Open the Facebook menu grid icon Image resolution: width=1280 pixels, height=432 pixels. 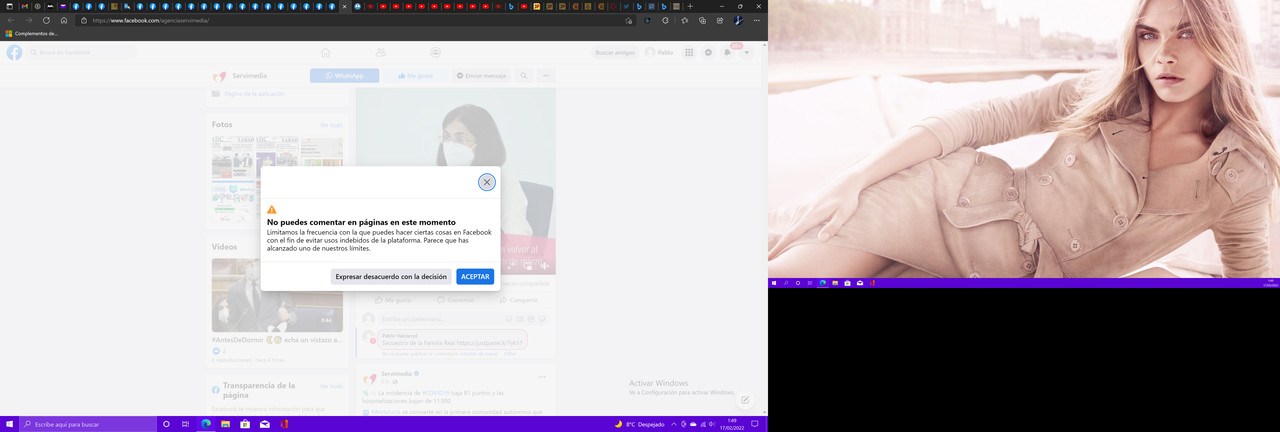click(689, 52)
